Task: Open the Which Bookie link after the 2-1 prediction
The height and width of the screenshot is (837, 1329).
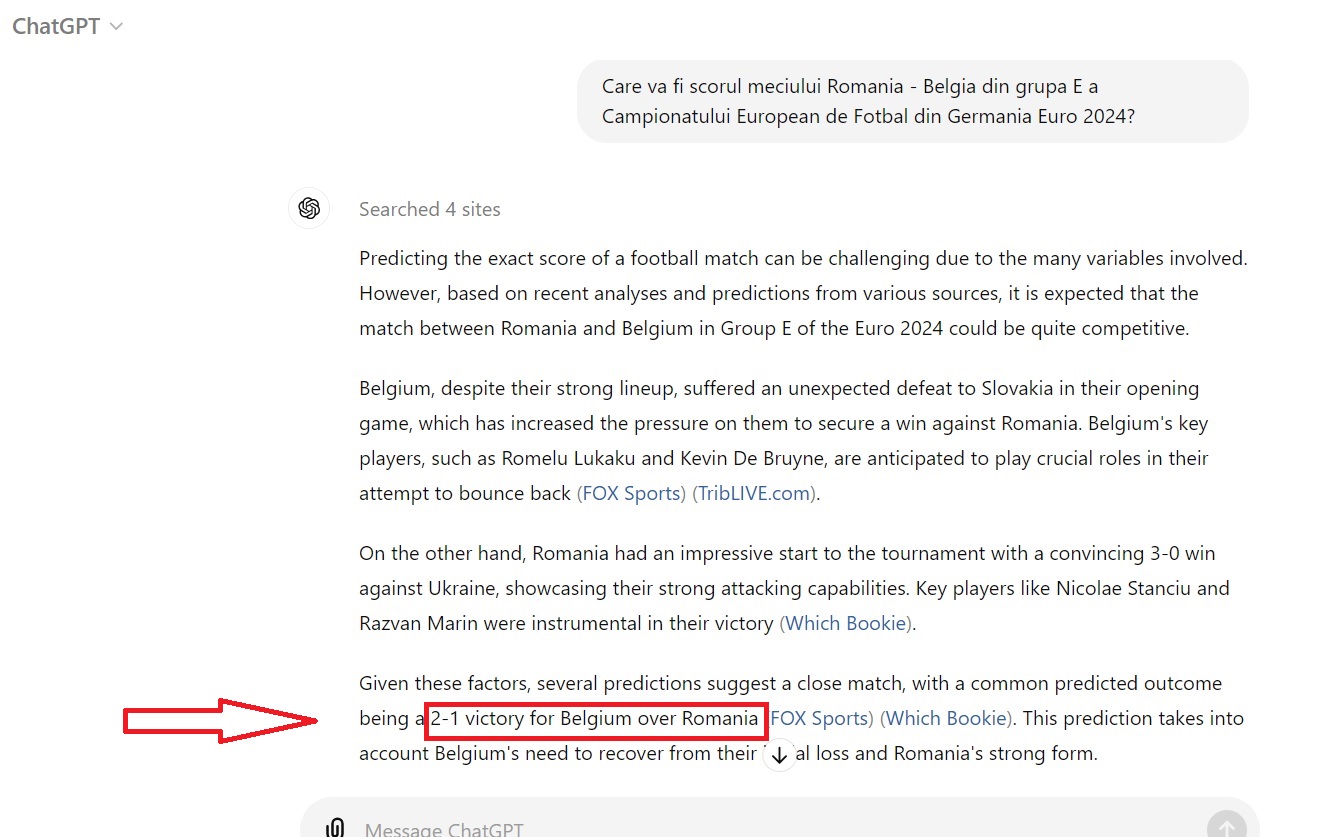Action: pyautogui.click(x=946, y=718)
